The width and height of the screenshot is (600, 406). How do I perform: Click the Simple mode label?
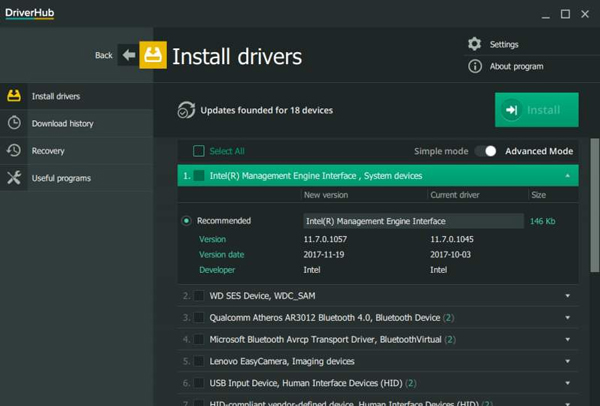click(x=441, y=152)
